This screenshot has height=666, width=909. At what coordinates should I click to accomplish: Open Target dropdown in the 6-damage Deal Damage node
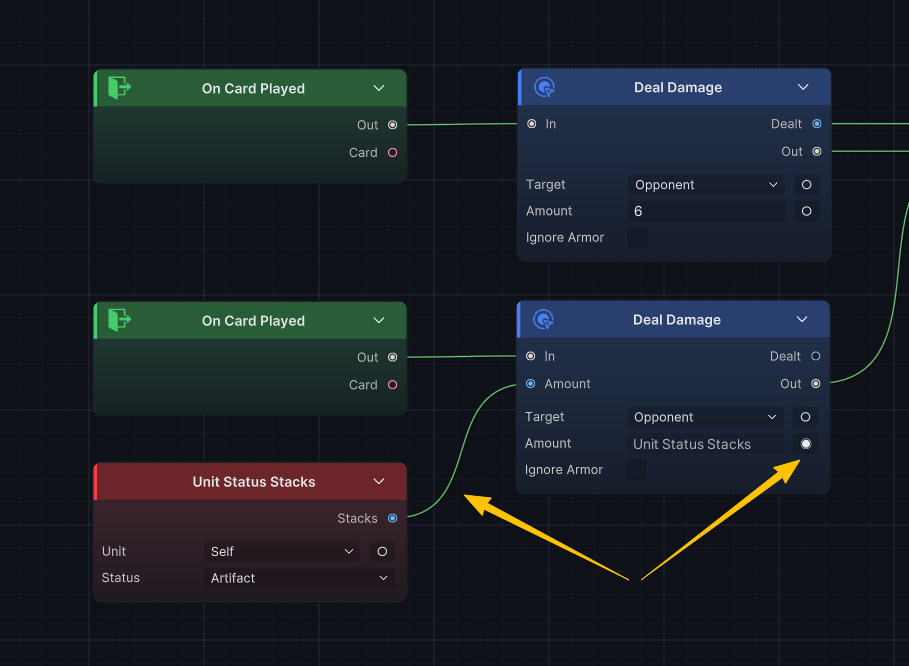coord(706,185)
